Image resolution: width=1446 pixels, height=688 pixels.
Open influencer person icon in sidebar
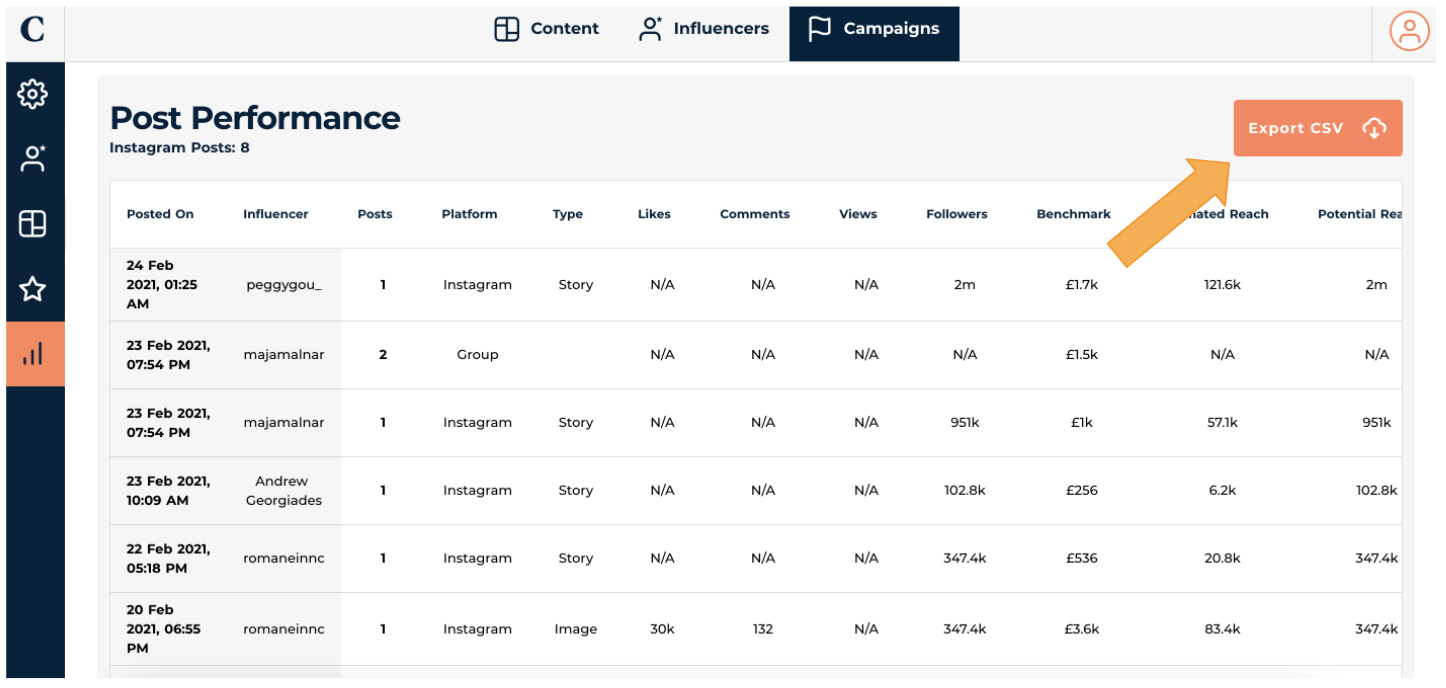(33, 158)
